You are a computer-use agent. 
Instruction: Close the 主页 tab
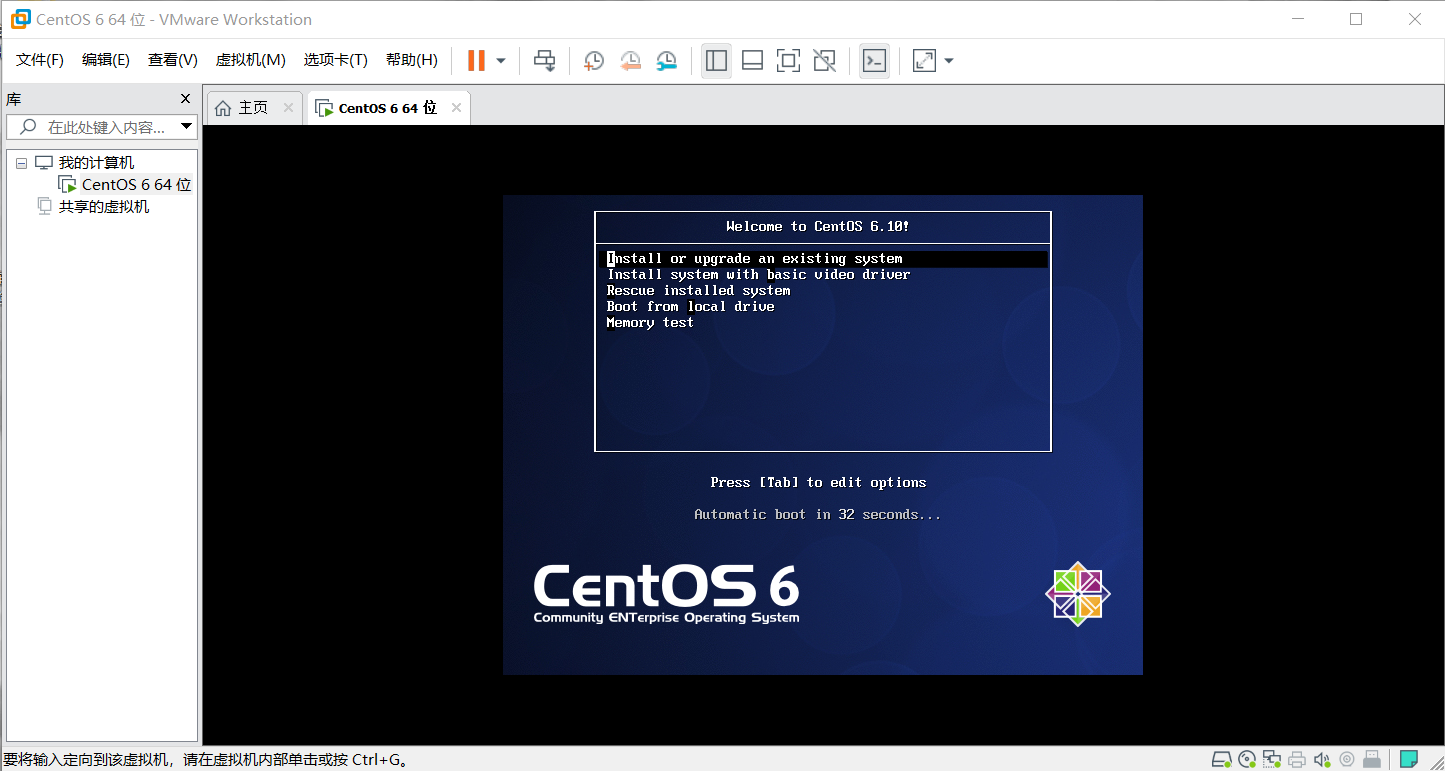pos(288,108)
